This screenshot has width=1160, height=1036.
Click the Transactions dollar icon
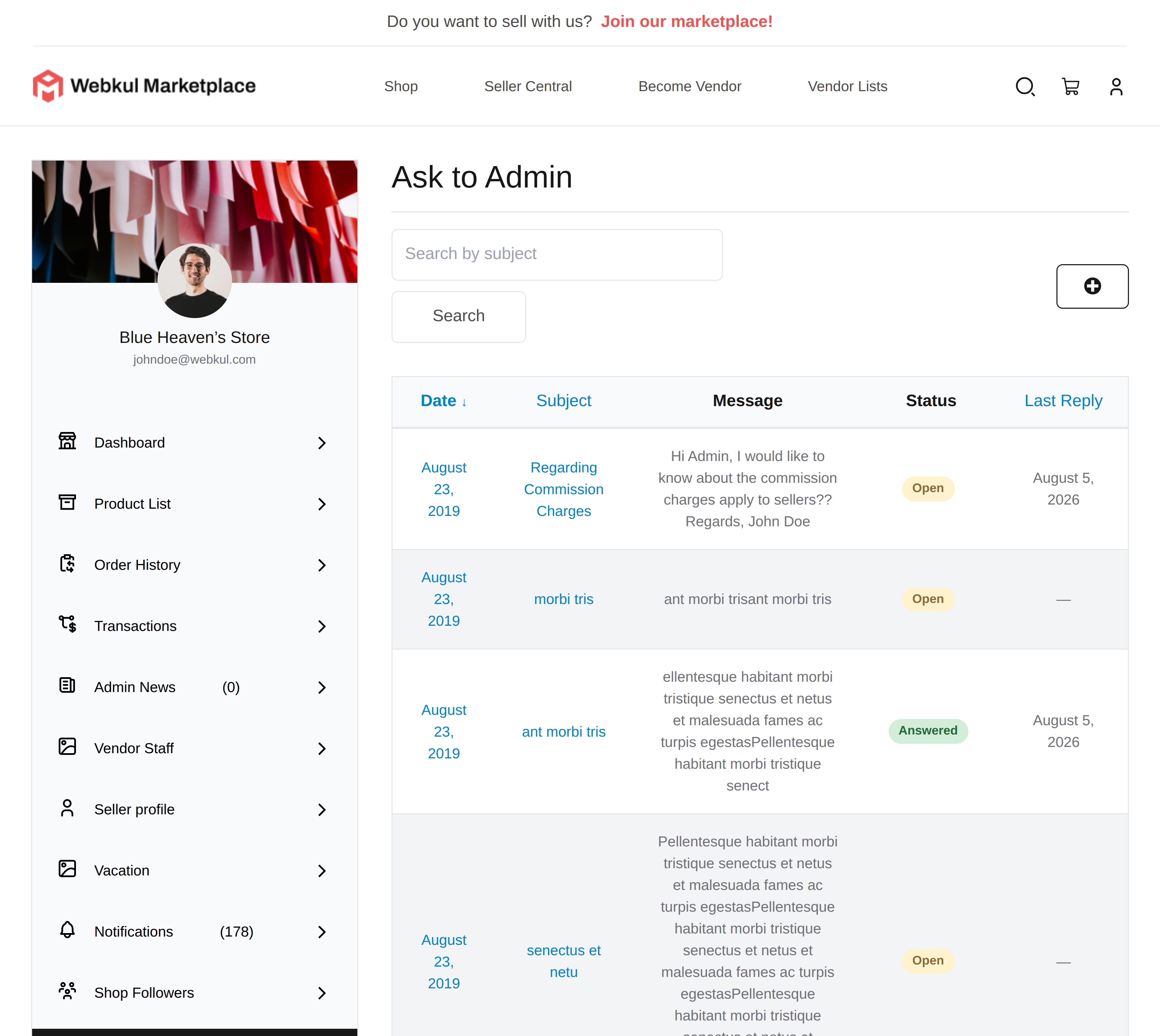tap(67, 624)
